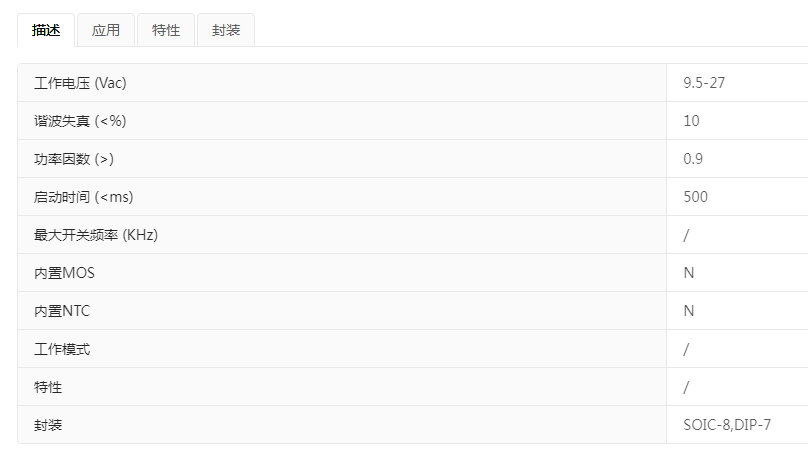Click the 功率因数 (>) row label
The height and width of the screenshot is (453, 808).
(x=74, y=159)
